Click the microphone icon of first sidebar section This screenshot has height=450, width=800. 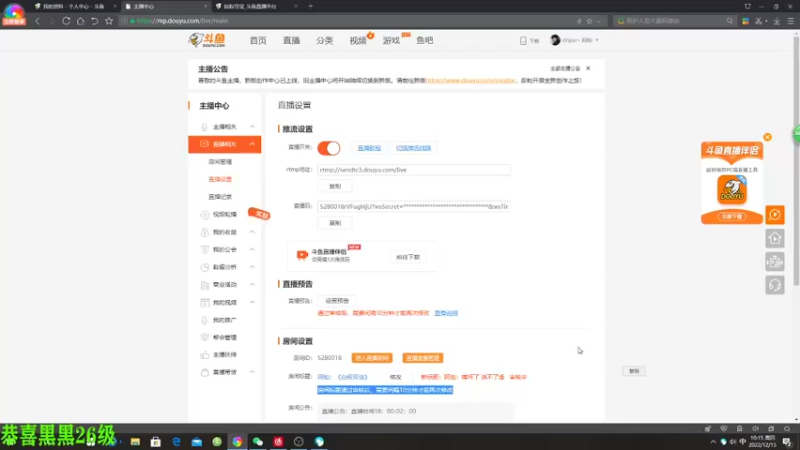pyautogui.click(x=204, y=127)
